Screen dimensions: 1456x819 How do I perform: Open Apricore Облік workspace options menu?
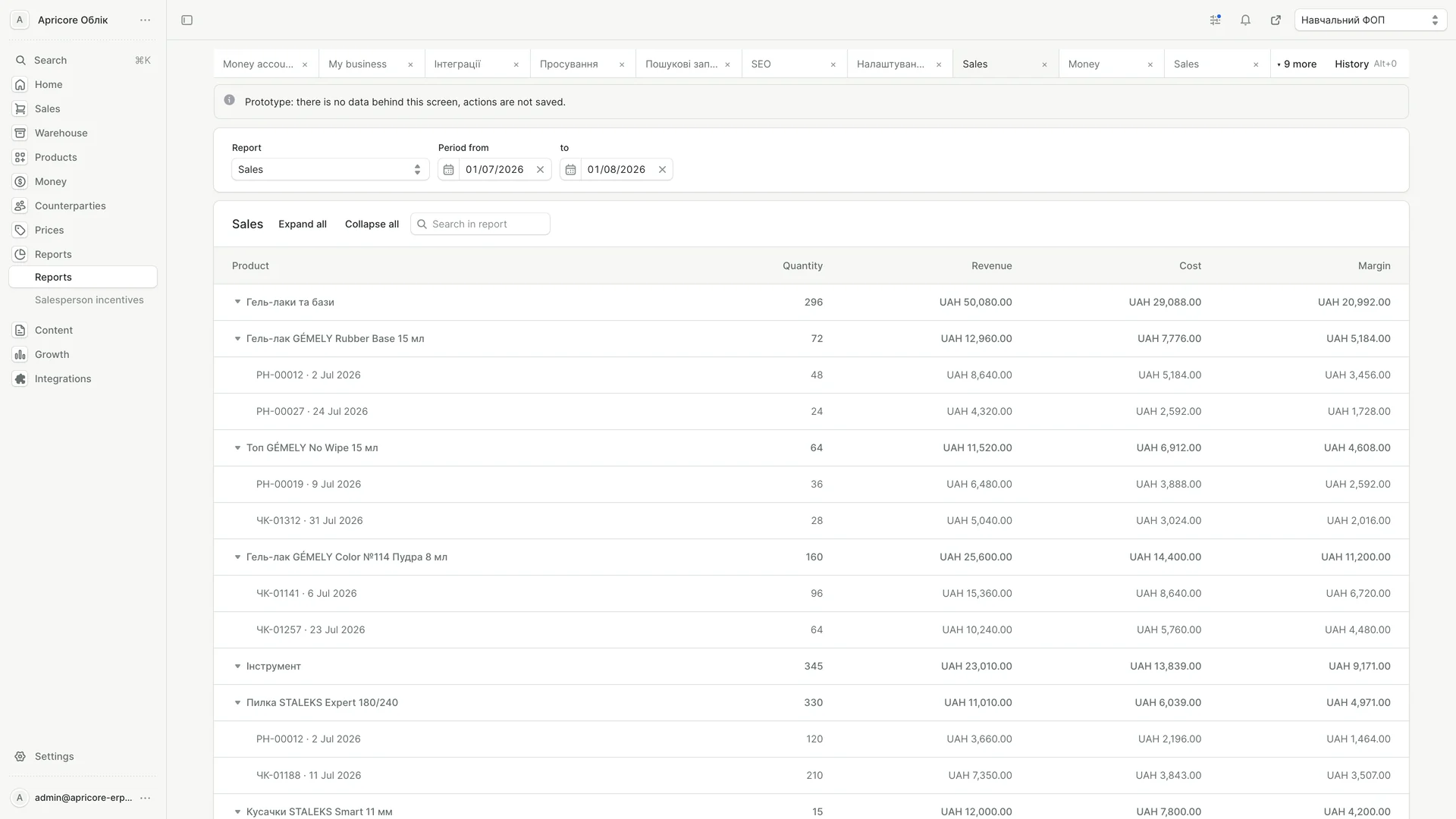pos(145,20)
